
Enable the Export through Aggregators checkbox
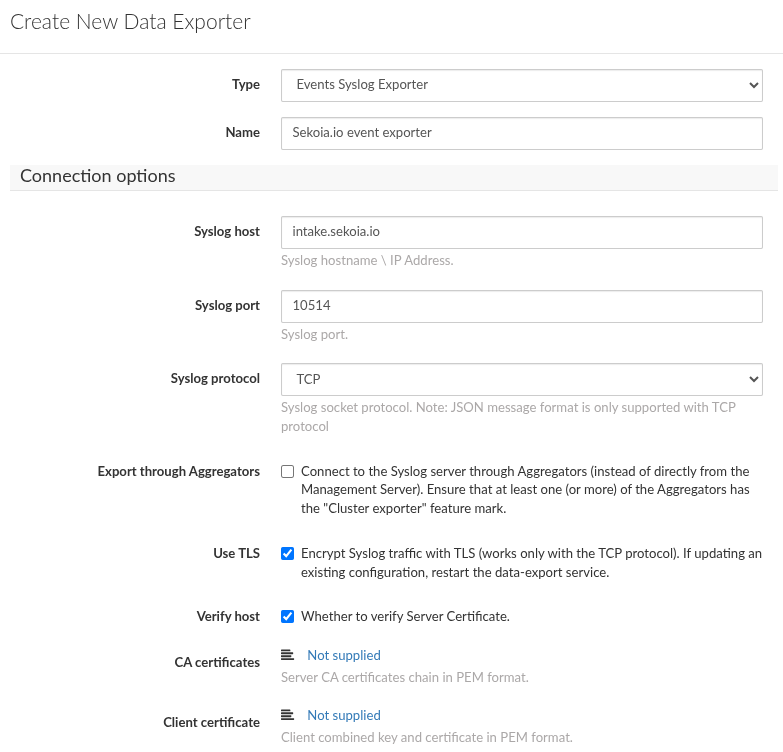(287, 471)
